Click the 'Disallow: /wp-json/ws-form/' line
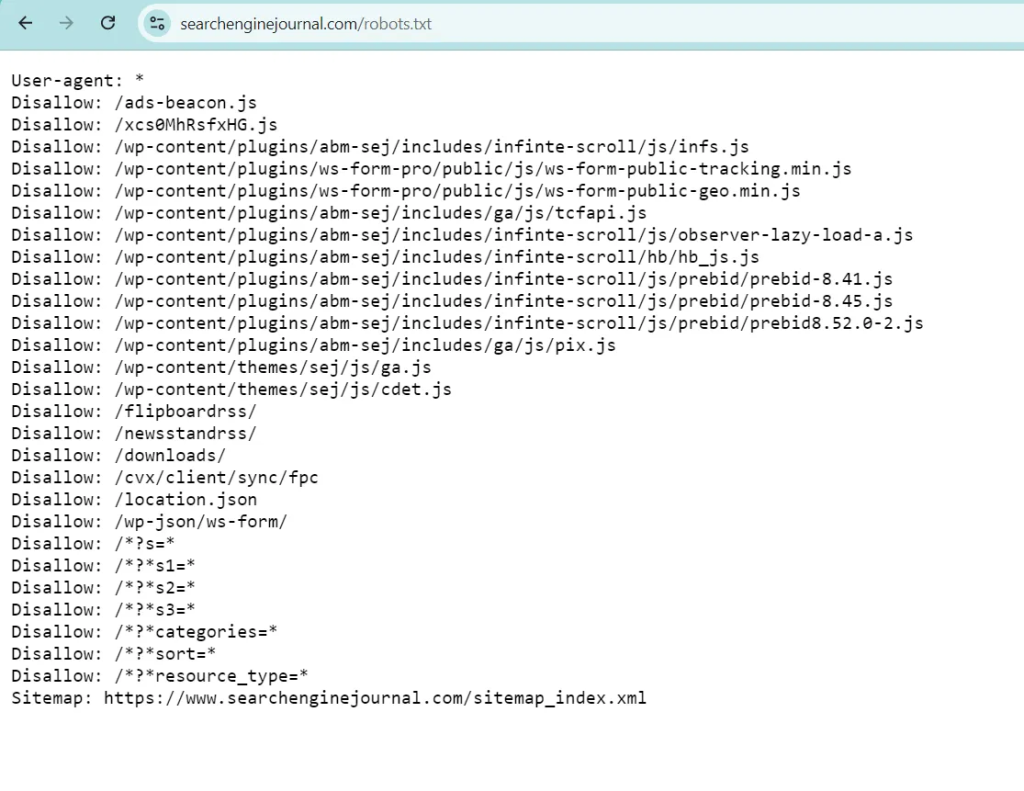 point(149,522)
